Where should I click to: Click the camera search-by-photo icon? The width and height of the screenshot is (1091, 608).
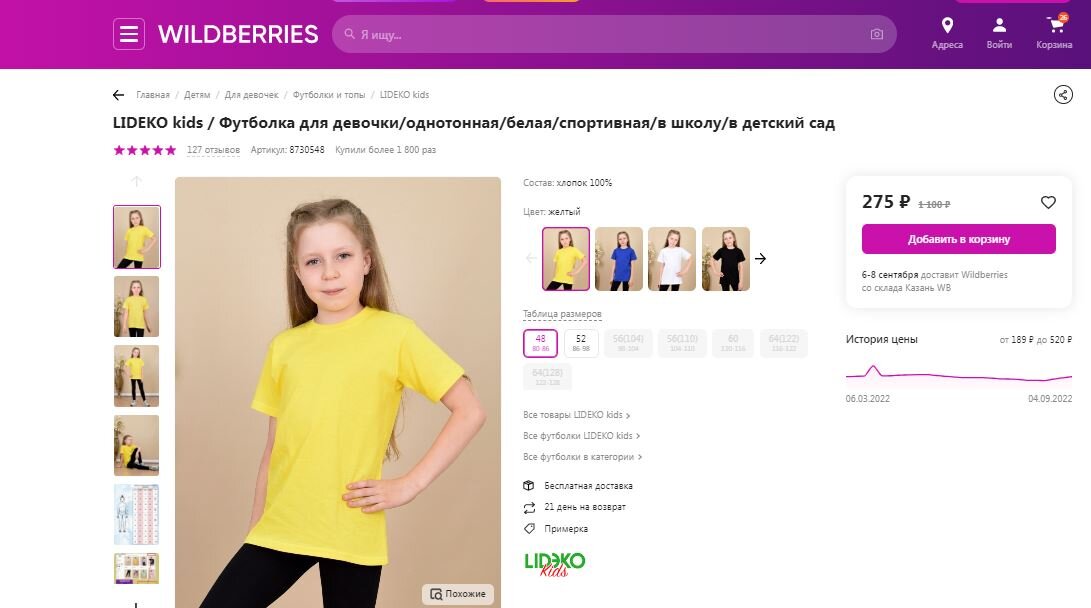(877, 34)
